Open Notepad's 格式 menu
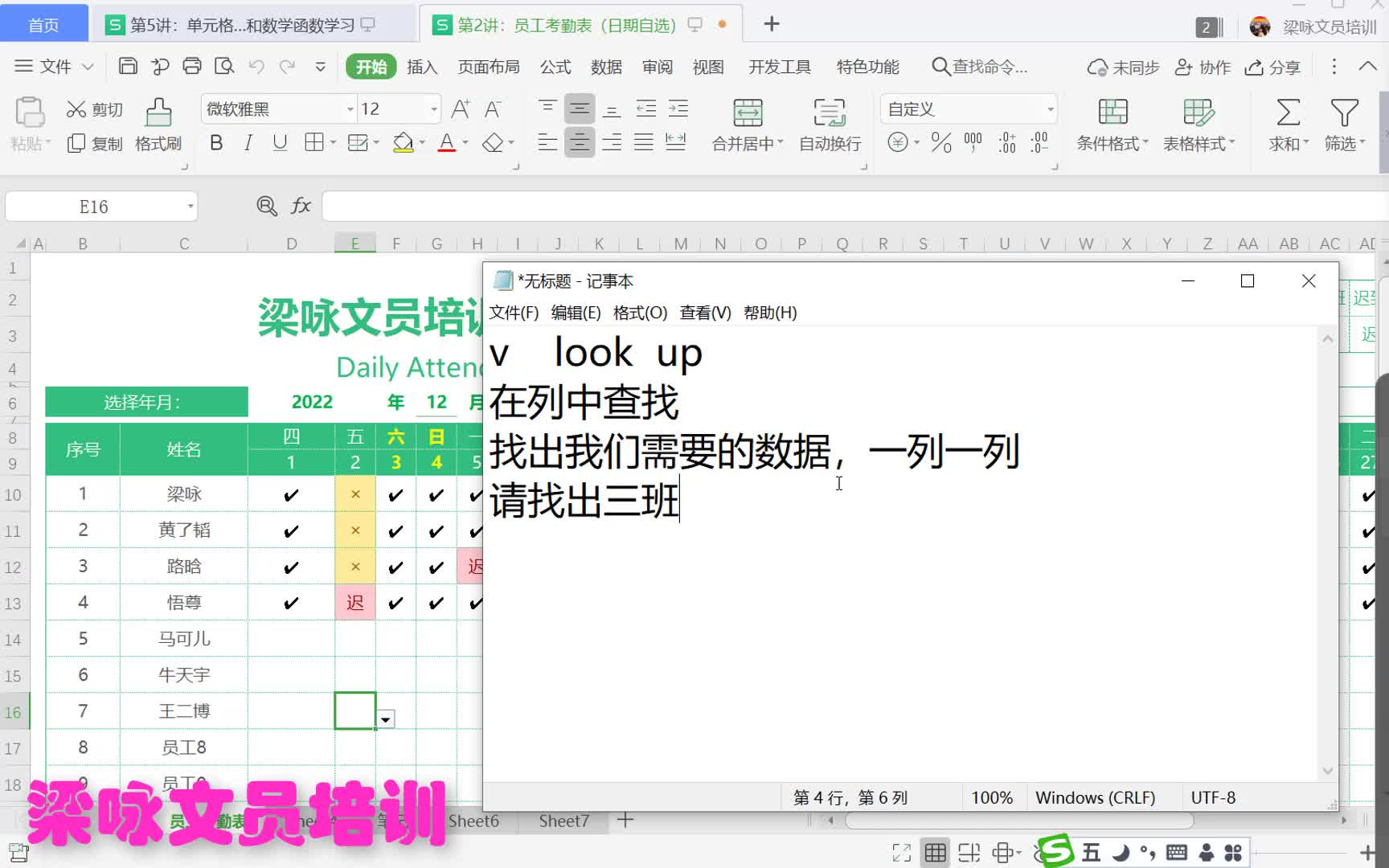The width and height of the screenshot is (1389, 868). [639, 313]
